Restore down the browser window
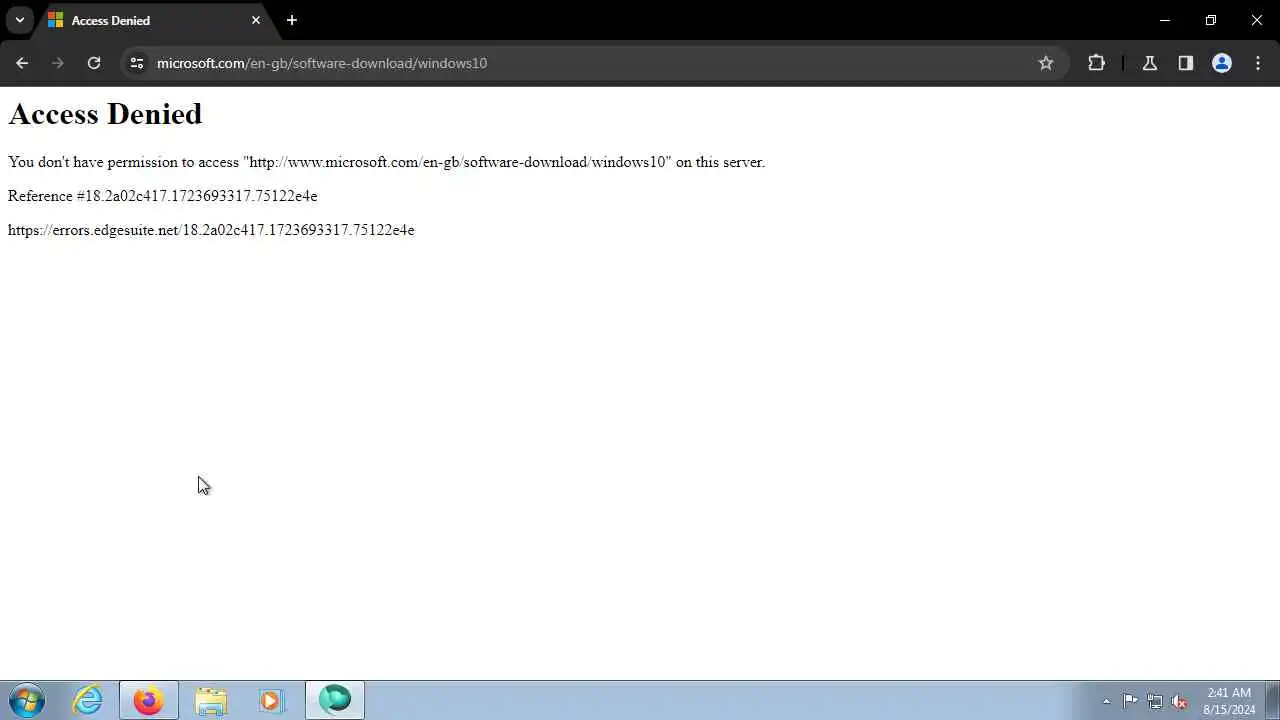 point(1211,20)
